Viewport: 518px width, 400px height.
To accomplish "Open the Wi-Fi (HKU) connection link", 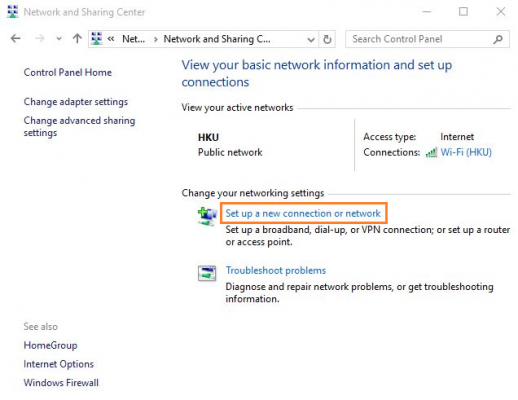I will [466, 152].
